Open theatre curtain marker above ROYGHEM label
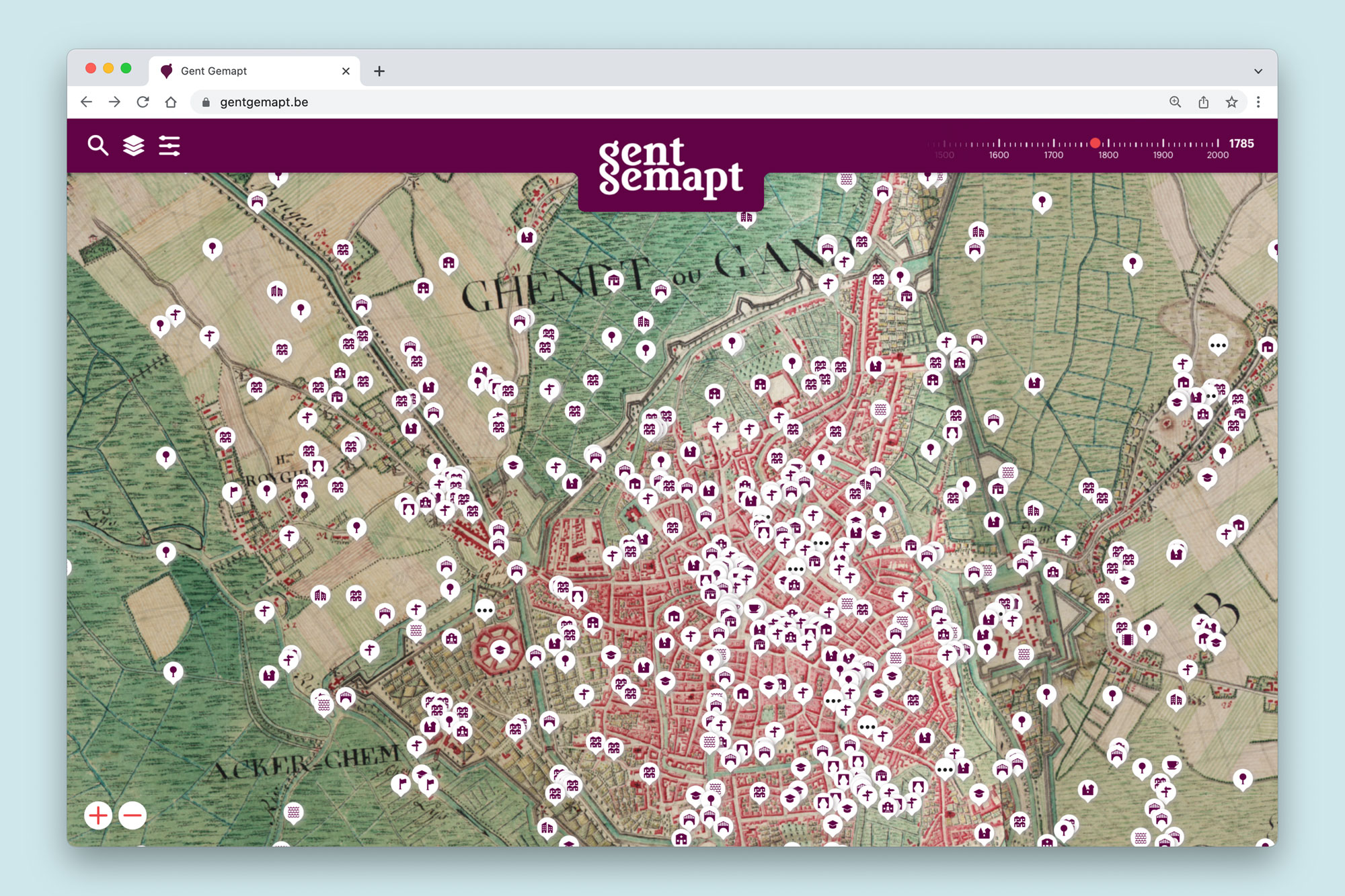 [x=317, y=466]
